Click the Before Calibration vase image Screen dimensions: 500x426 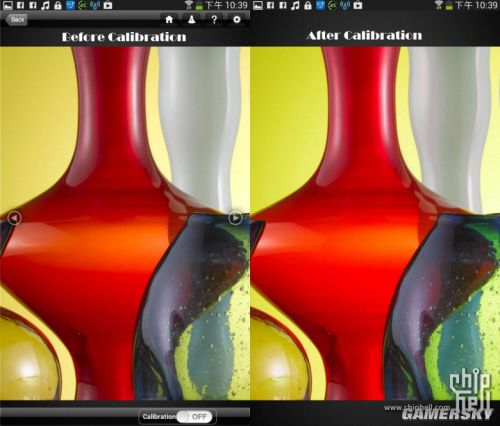coord(125,223)
